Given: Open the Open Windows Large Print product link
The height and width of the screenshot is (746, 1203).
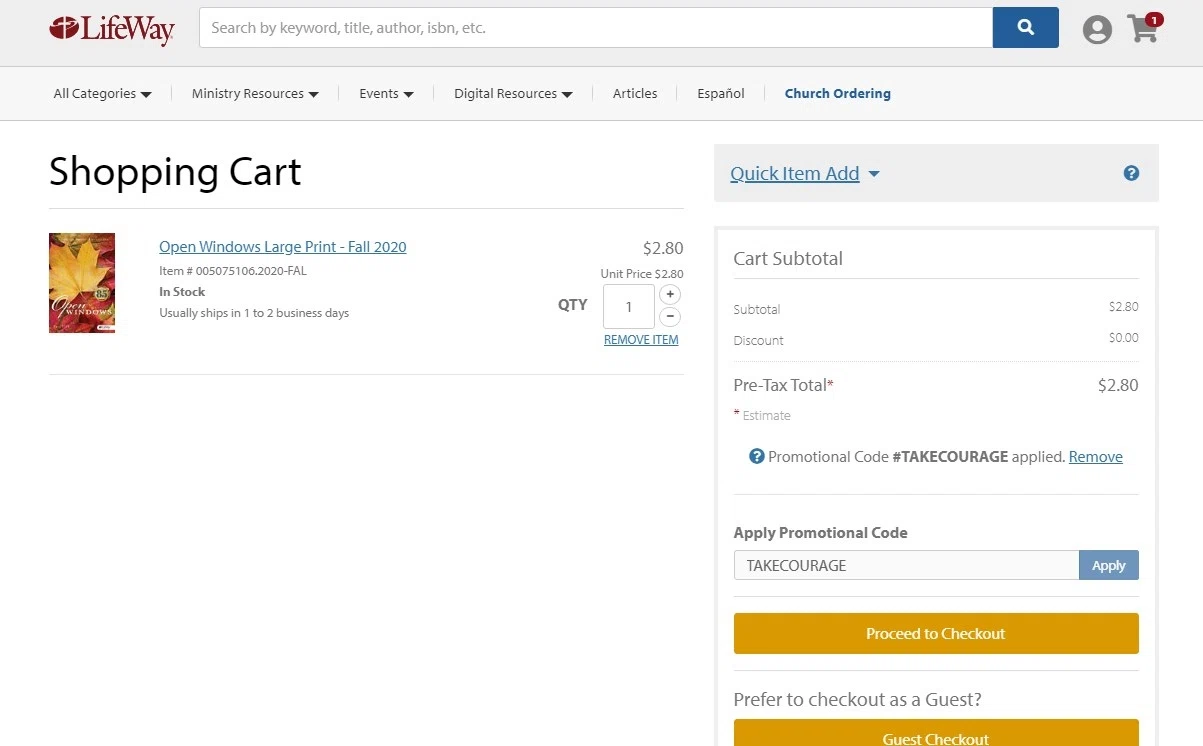Looking at the screenshot, I should (283, 247).
